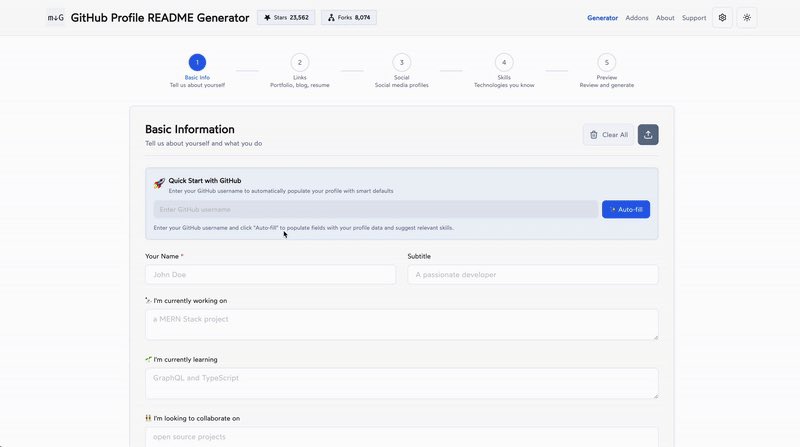Open the GitHub Stars 23,562 badge
Screen dimensions: 800x447
click(286, 17)
